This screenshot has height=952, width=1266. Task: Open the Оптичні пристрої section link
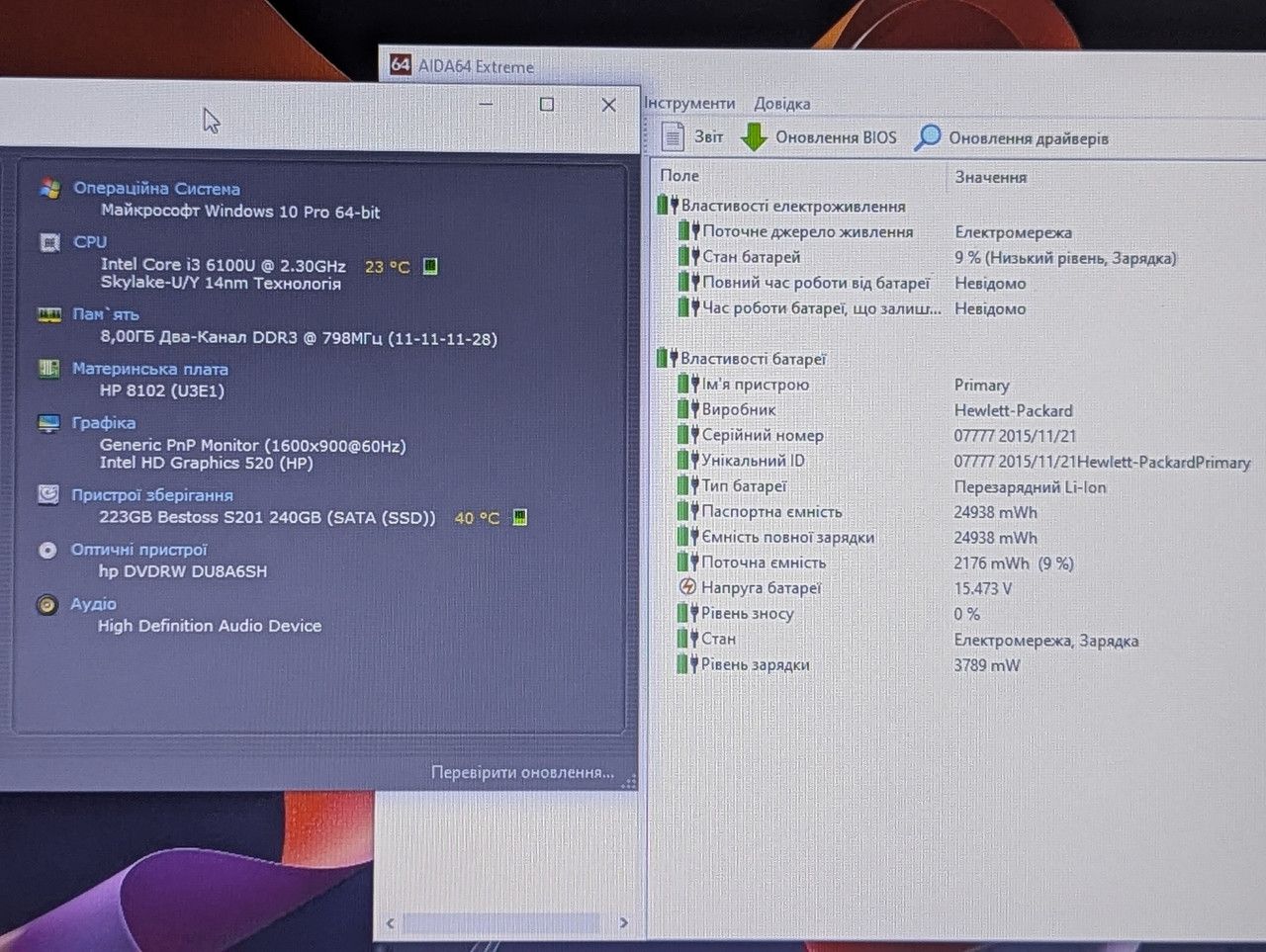point(138,550)
